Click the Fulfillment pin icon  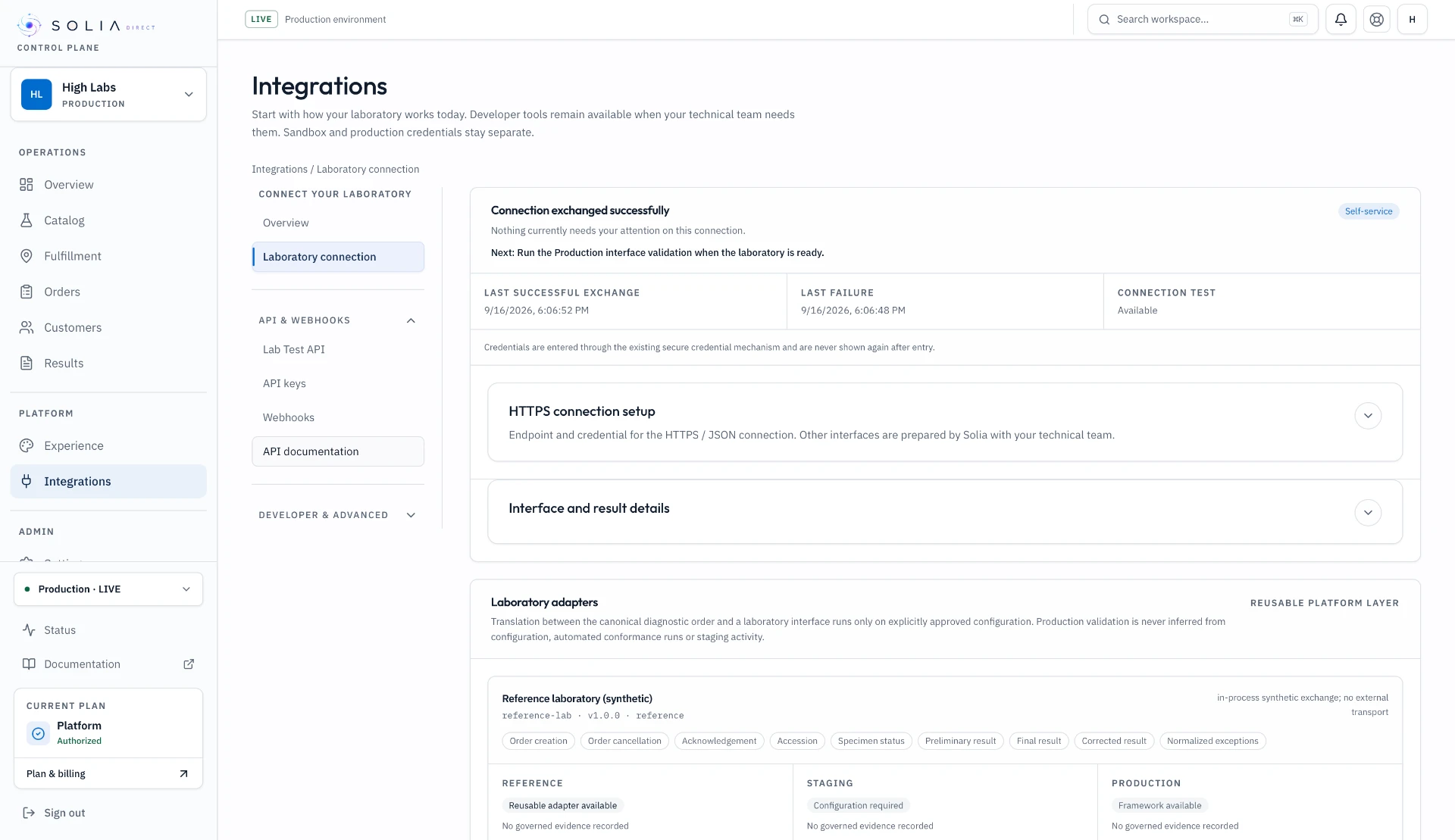tap(27, 256)
